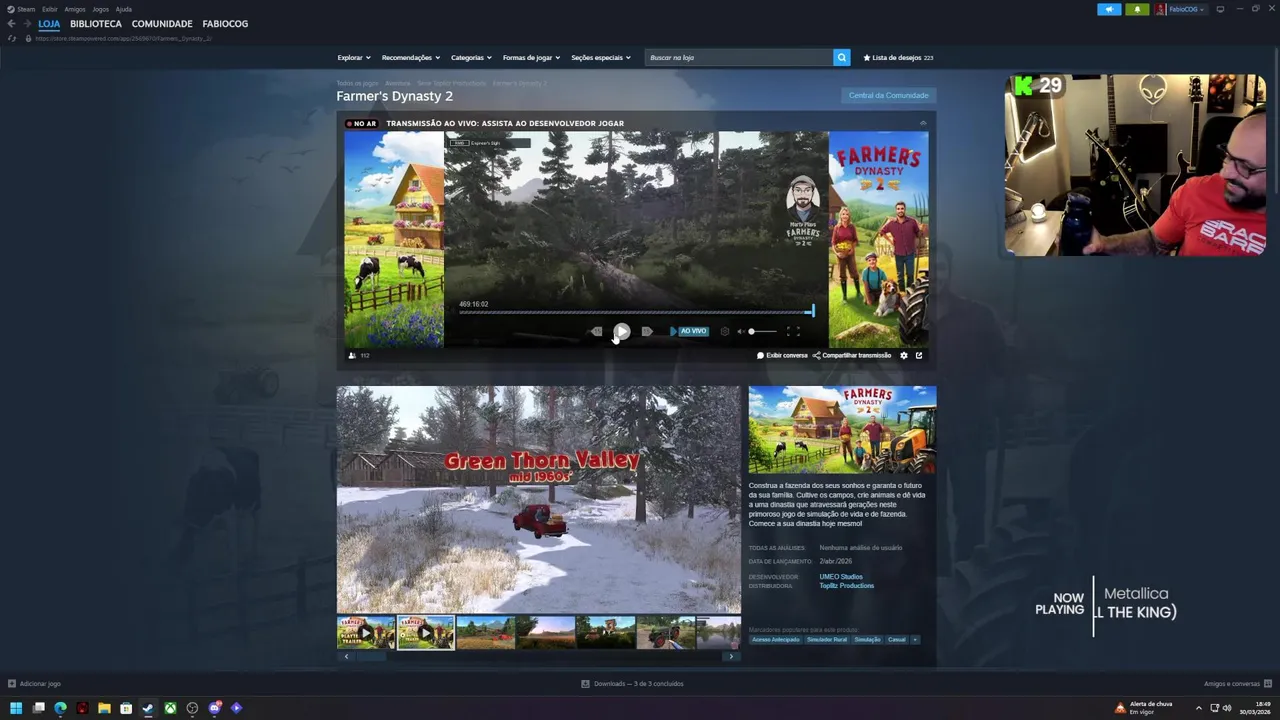Viewport: 1280px width, 720px height.
Task: Click the viewer count icon under stream
Action: coord(352,355)
